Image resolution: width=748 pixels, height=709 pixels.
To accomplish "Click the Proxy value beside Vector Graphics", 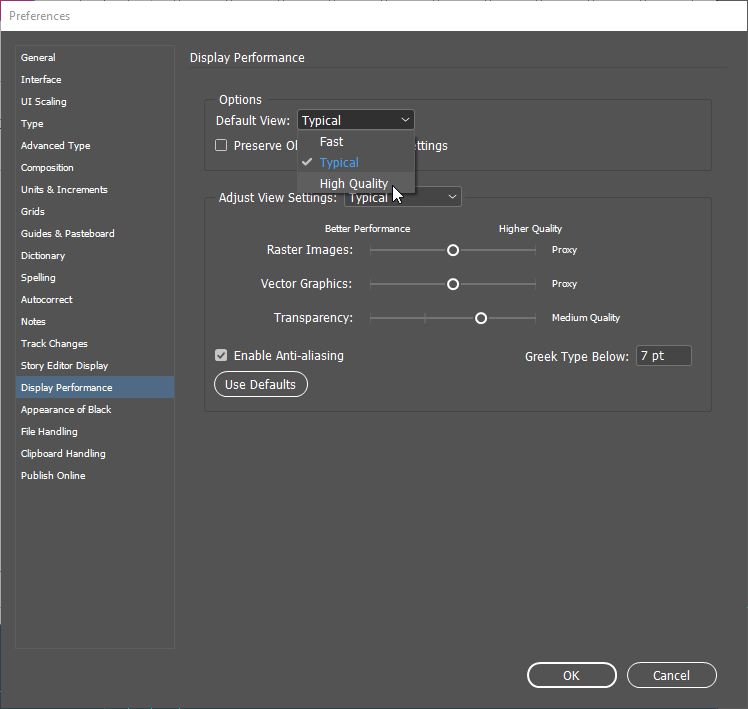I will (x=564, y=284).
